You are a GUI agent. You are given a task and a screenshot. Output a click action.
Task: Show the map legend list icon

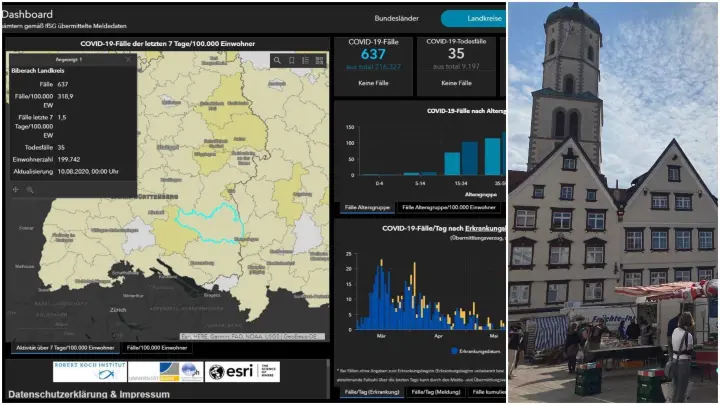(x=305, y=61)
